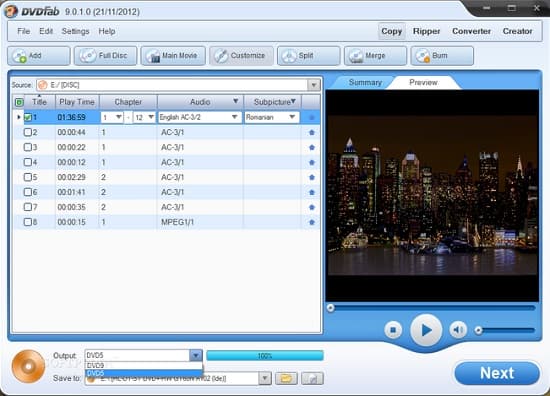Sort by the Chapter column header

tap(128, 102)
